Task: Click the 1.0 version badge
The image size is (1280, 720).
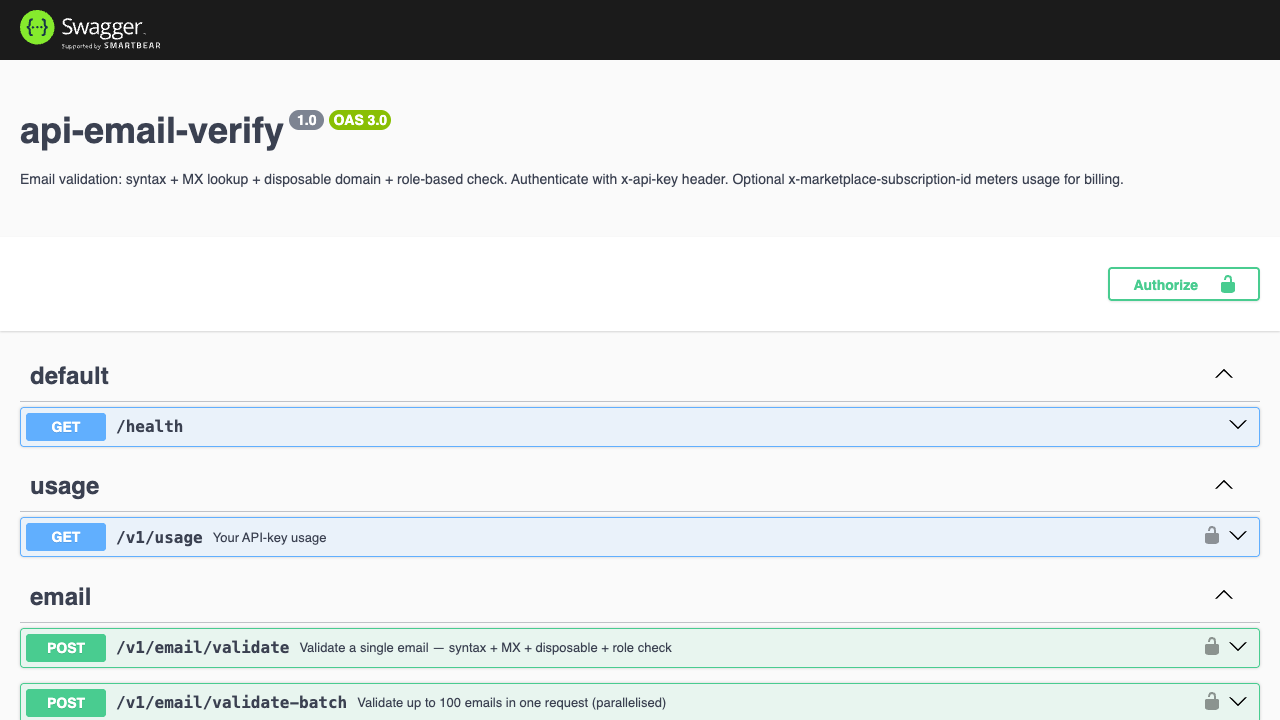Action: [x=306, y=120]
